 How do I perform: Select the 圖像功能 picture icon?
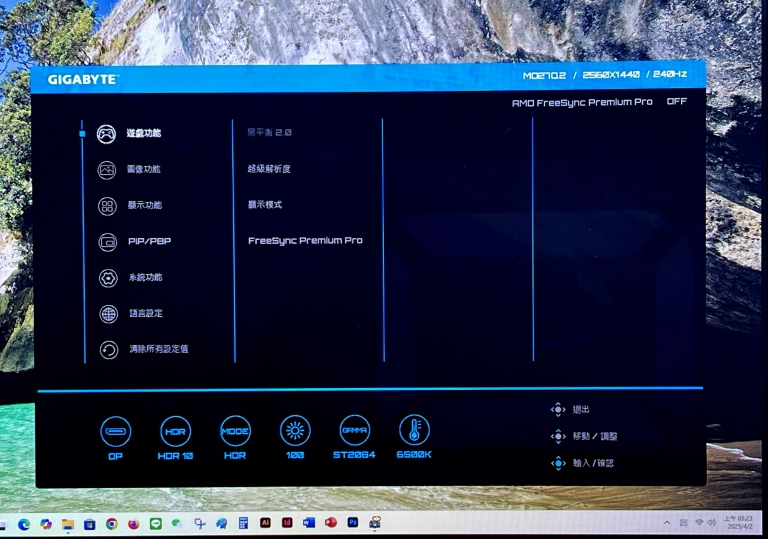tap(107, 170)
